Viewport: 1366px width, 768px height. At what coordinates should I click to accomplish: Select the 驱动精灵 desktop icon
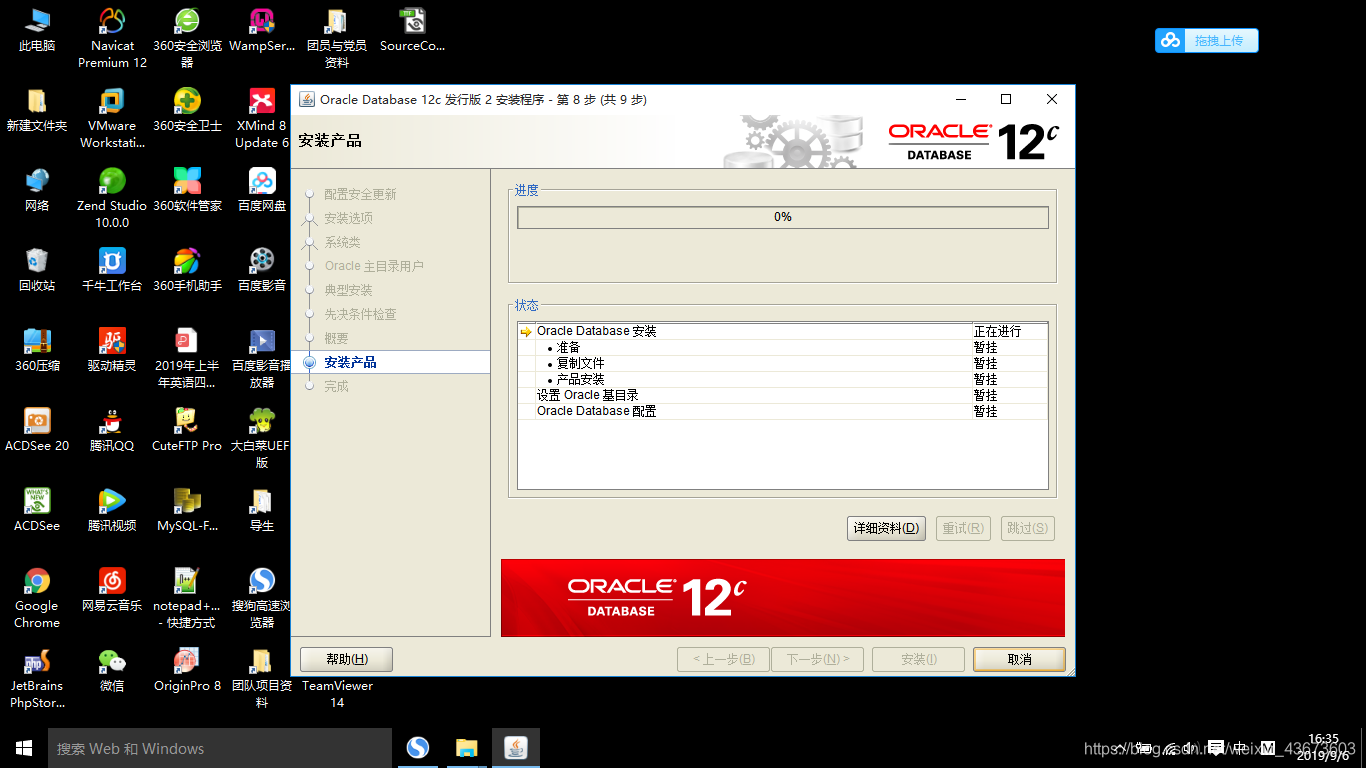point(112,349)
